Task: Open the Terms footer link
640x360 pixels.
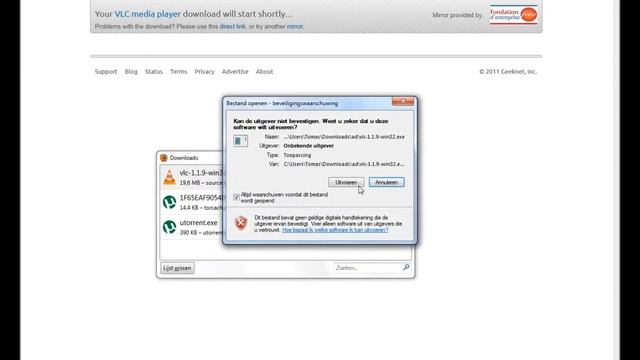Action: (x=178, y=71)
